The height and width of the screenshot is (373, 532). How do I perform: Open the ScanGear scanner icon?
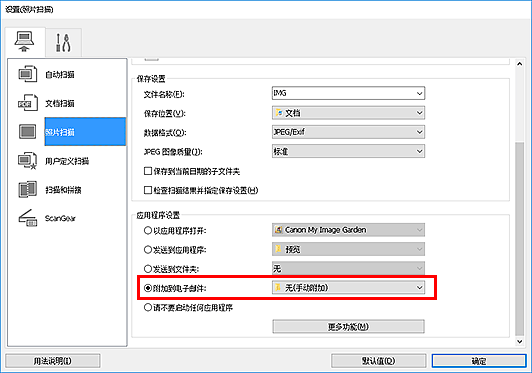coord(27,218)
